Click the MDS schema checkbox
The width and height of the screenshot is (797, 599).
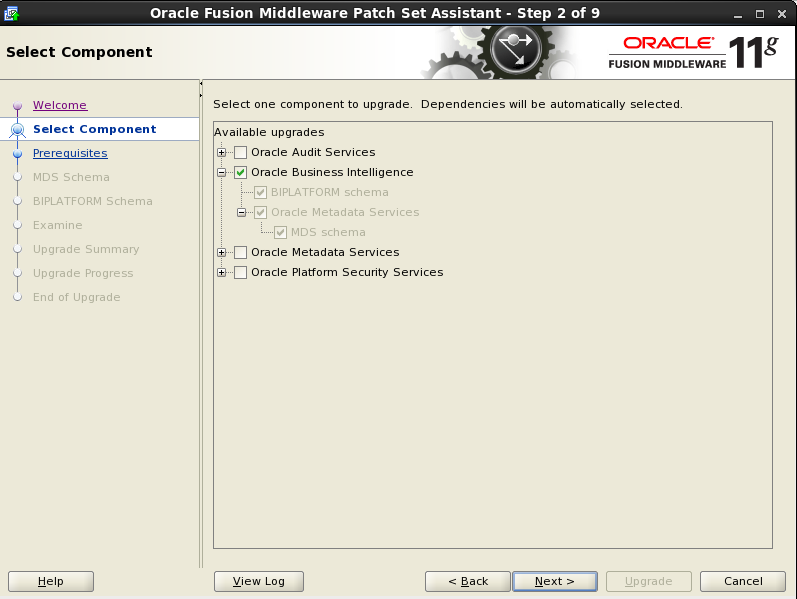click(x=281, y=232)
